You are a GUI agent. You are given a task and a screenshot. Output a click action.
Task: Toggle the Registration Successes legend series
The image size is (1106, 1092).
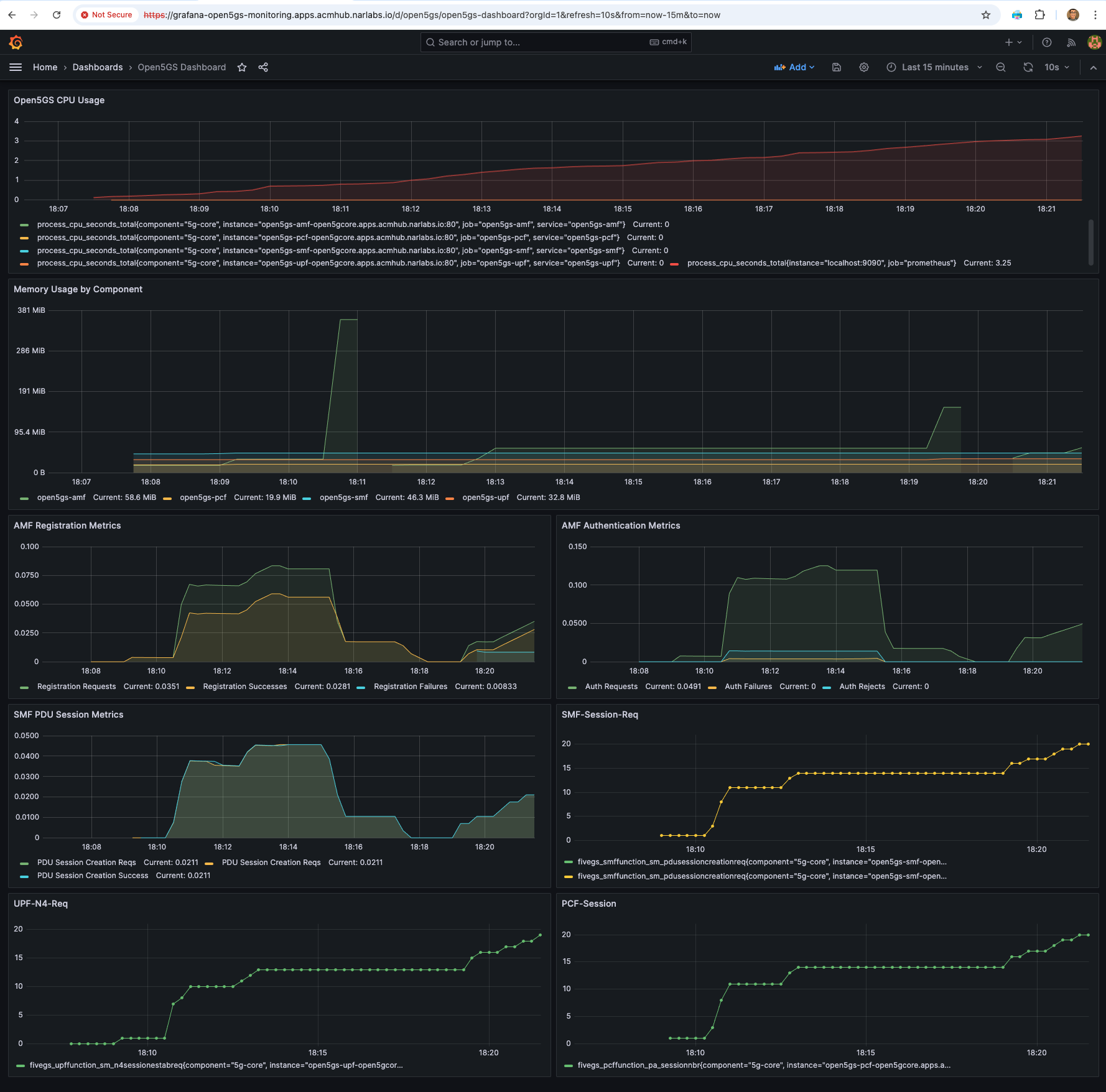click(x=245, y=687)
